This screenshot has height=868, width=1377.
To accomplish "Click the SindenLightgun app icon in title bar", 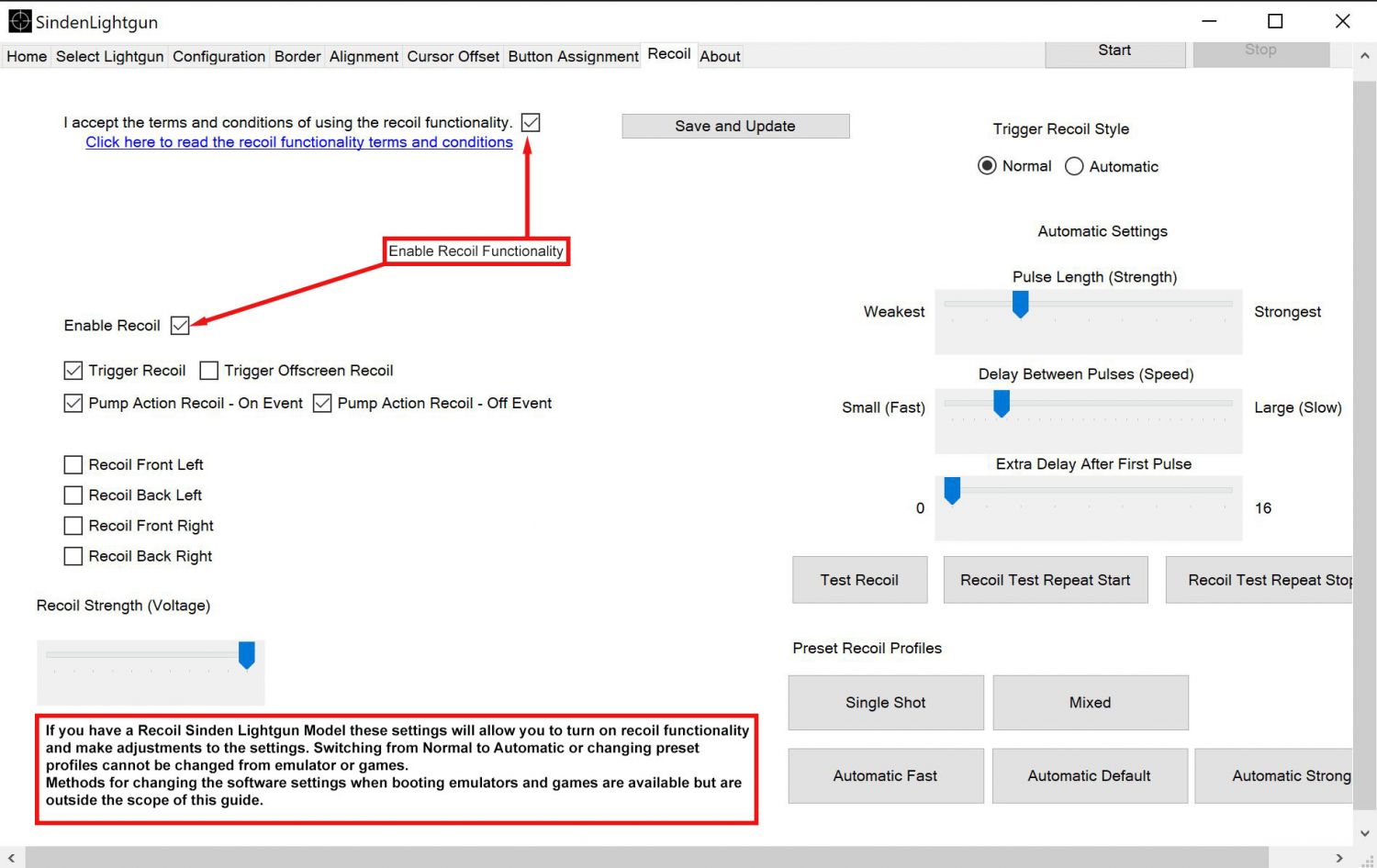I will click(x=19, y=21).
